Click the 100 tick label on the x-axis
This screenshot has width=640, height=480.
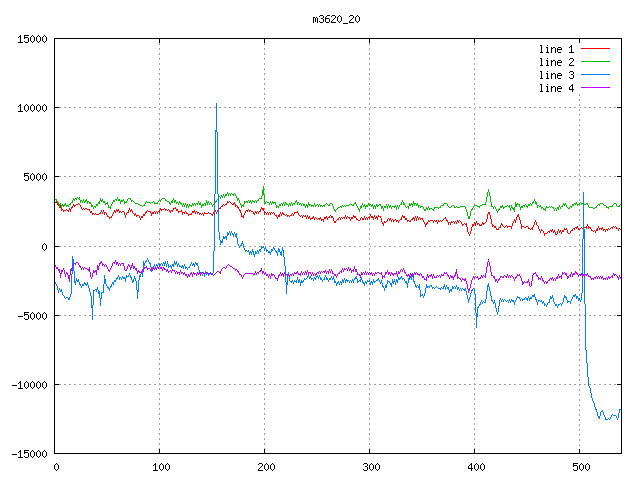pos(159,466)
